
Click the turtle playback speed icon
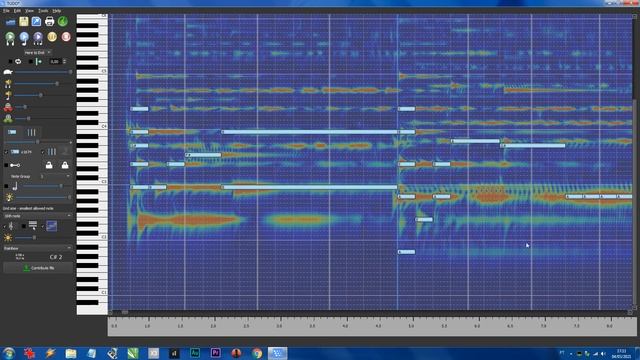pos(8,72)
